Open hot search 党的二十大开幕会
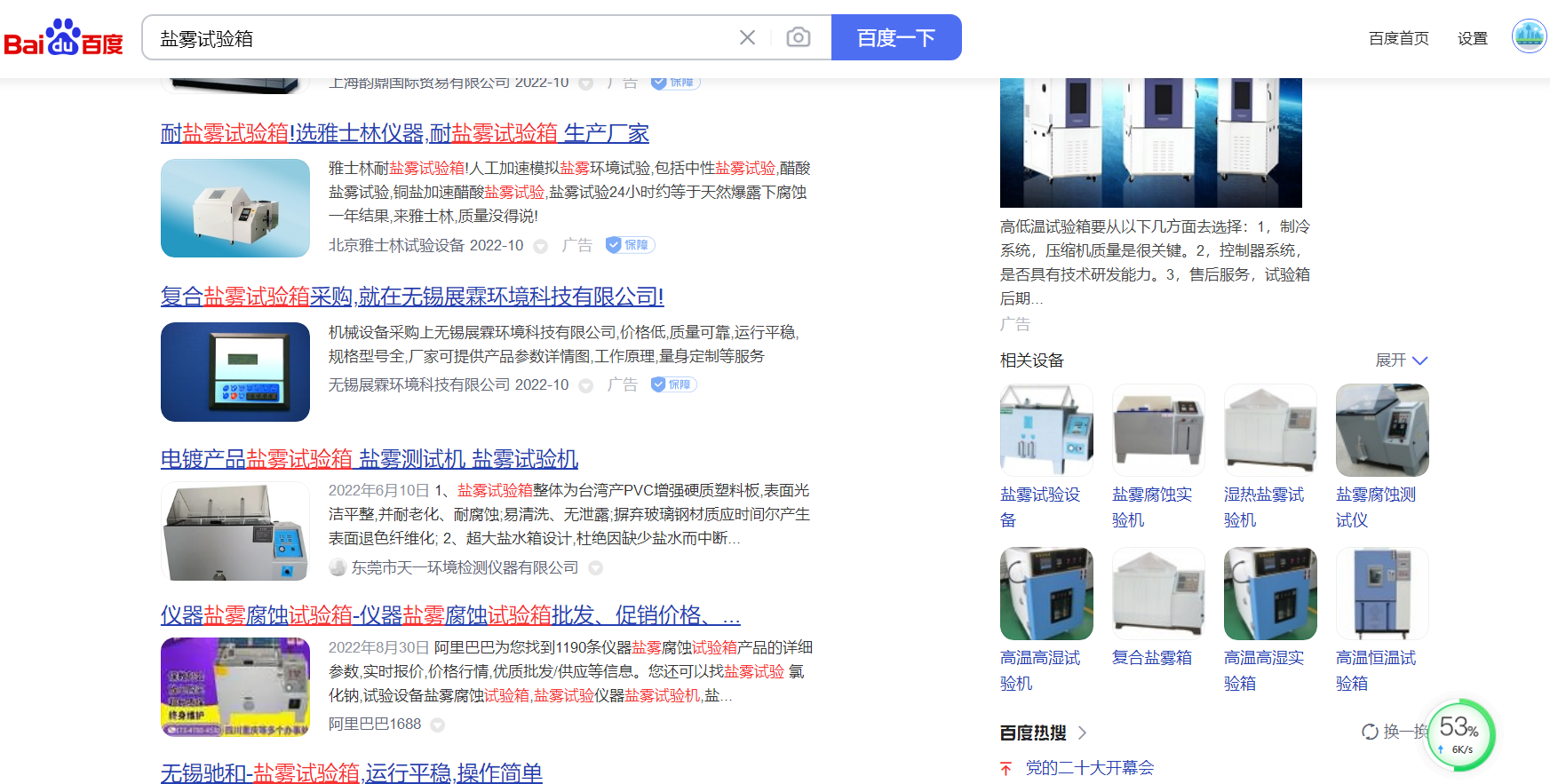This screenshot has height=784, width=1550. (1090, 768)
